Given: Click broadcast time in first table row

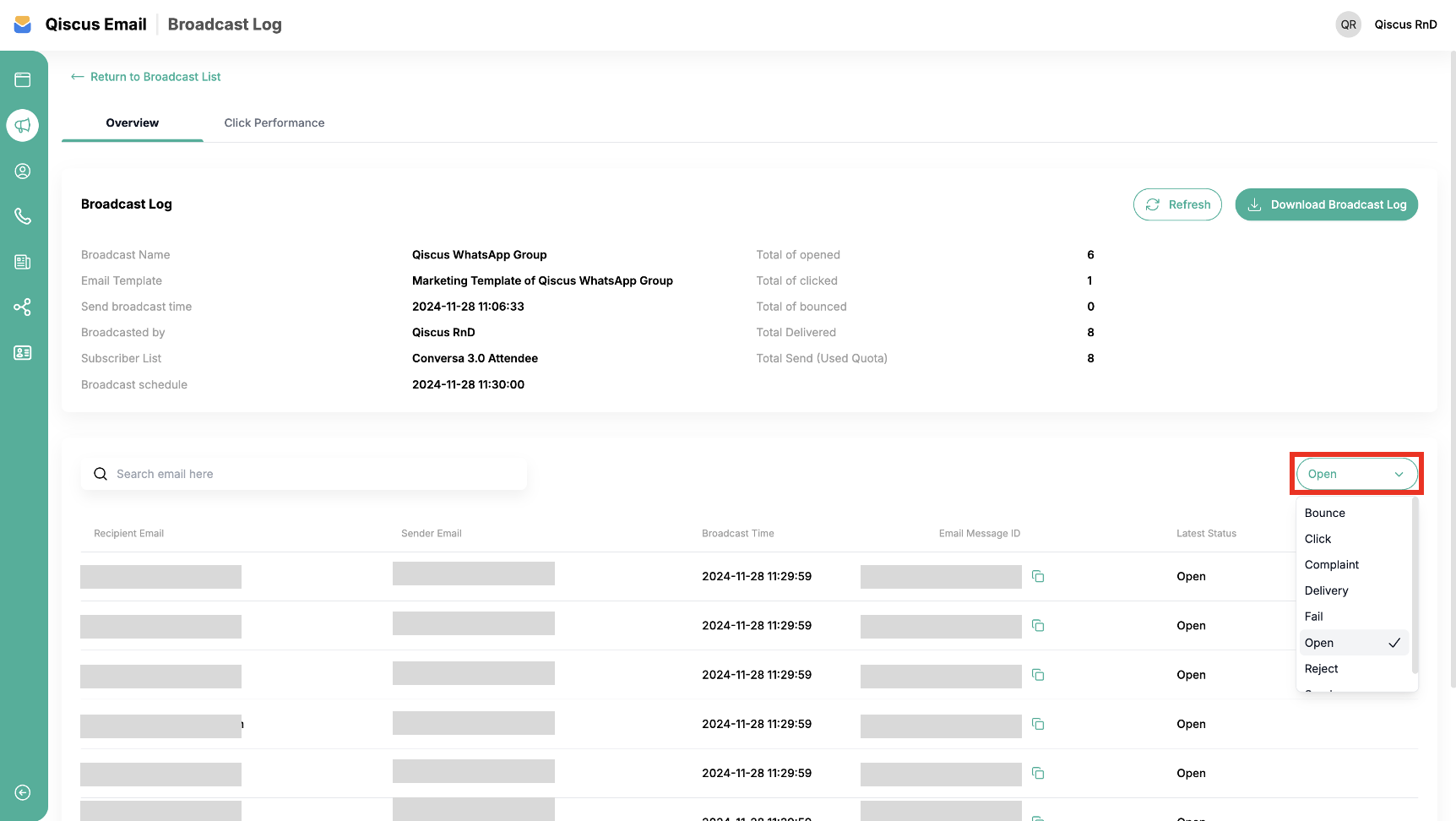Looking at the screenshot, I should coord(757,577).
